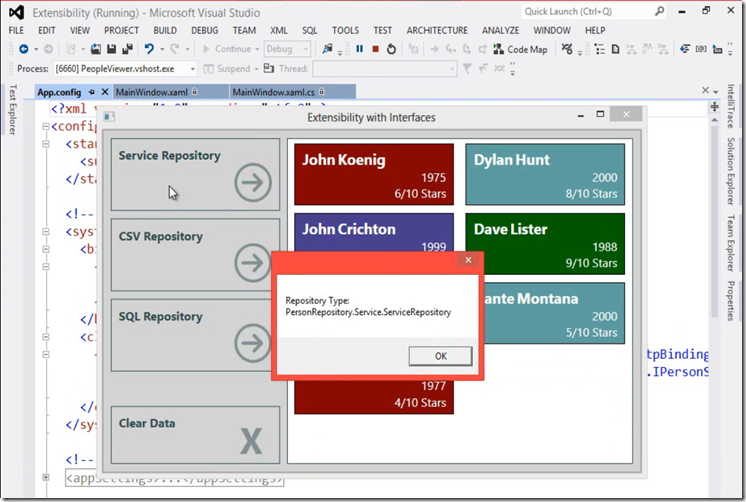
Task: Click the code editor split handle icon
Action: point(714,107)
